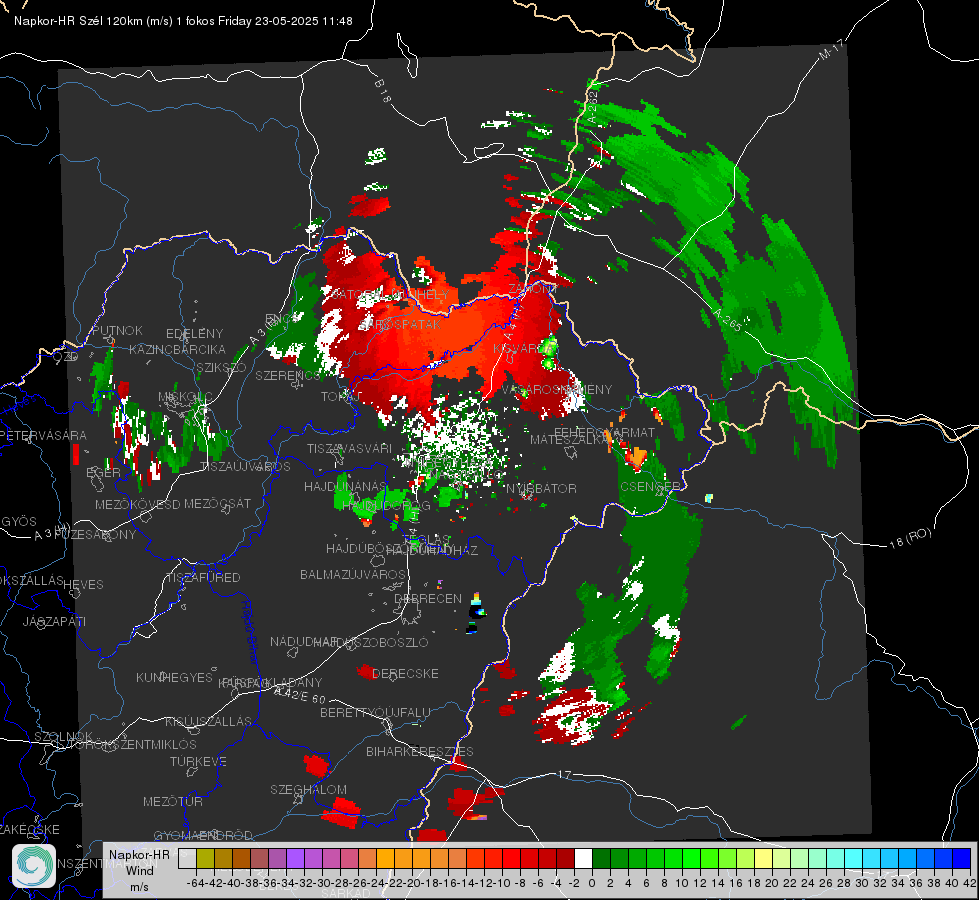Screen dimensions: 979x900
Task: Click the TÚRKEVE label
Action: 199,761
